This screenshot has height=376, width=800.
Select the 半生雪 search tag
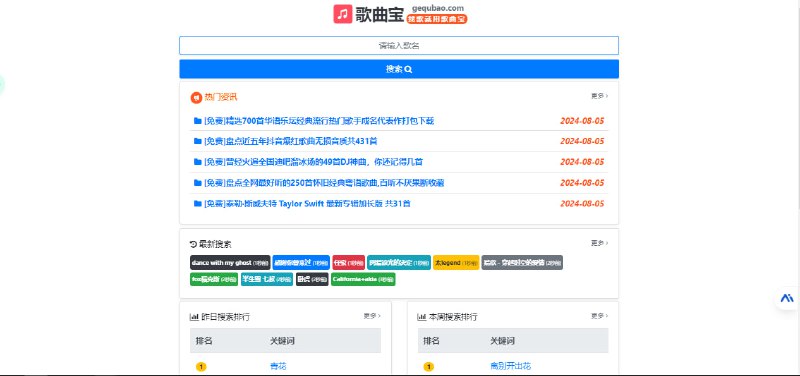(267, 280)
